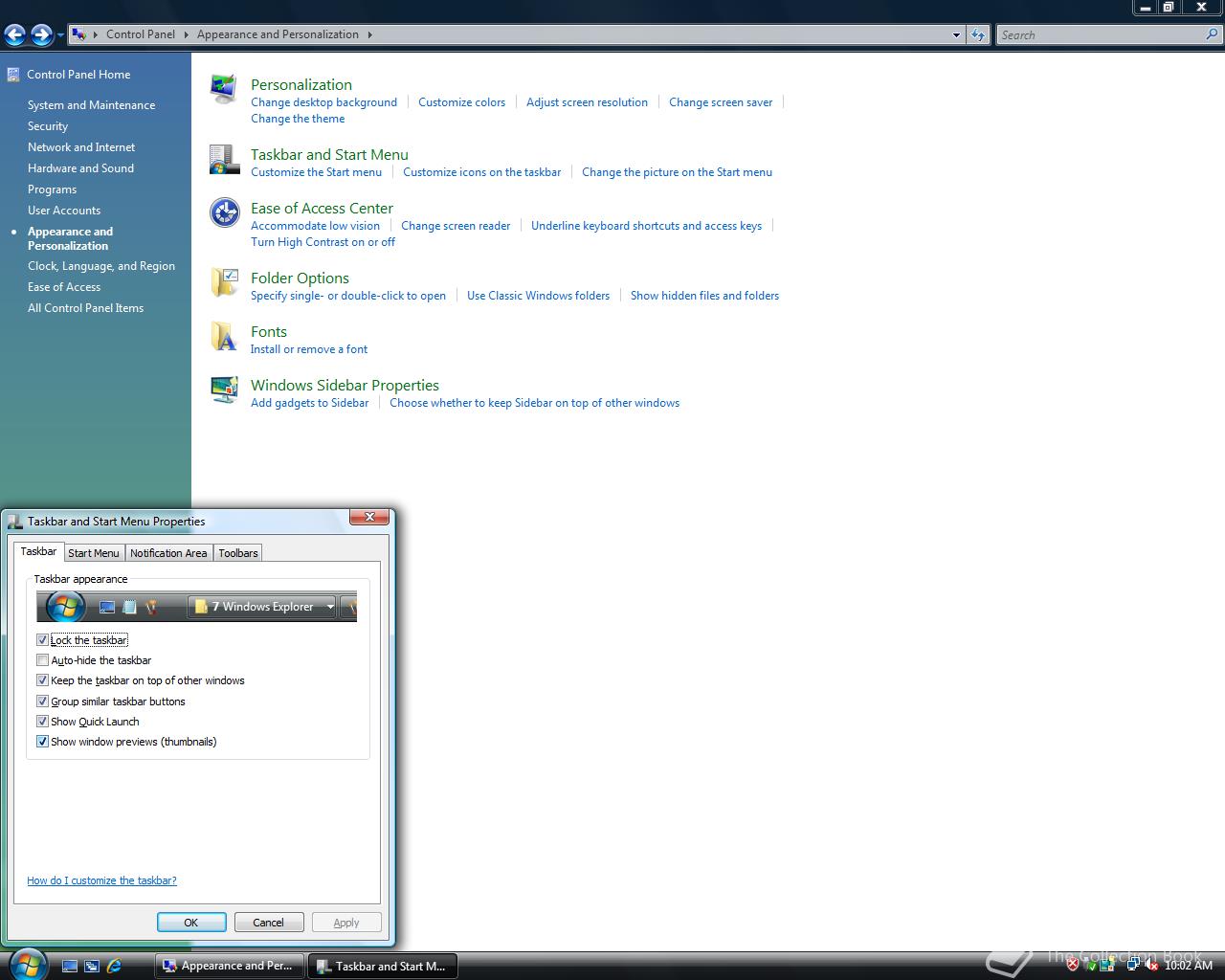Click the Windows Sidebar Properties icon
The image size is (1225, 980).
pyautogui.click(x=224, y=390)
